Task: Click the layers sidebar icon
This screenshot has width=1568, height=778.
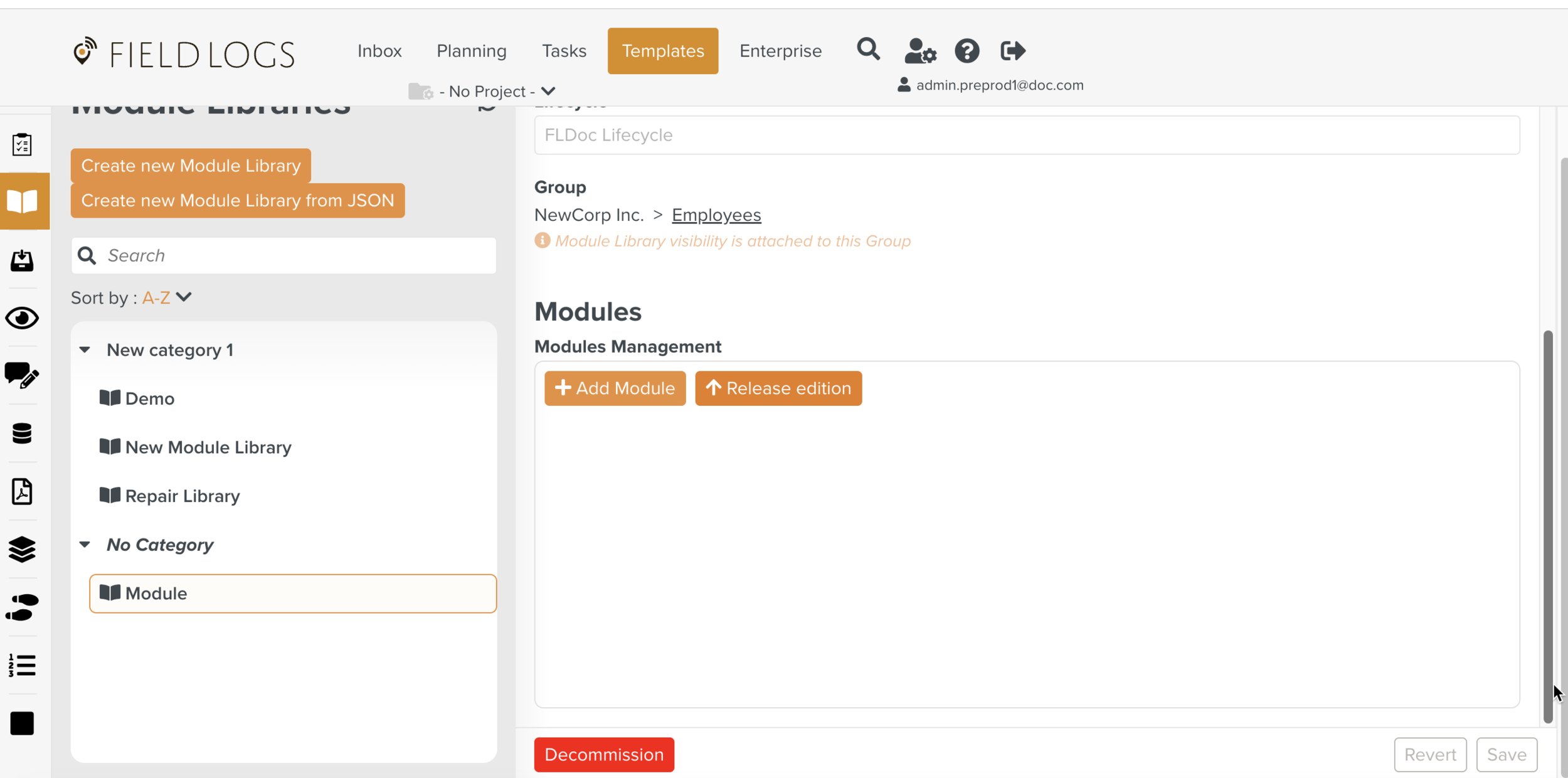Action: pyautogui.click(x=22, y=550)
